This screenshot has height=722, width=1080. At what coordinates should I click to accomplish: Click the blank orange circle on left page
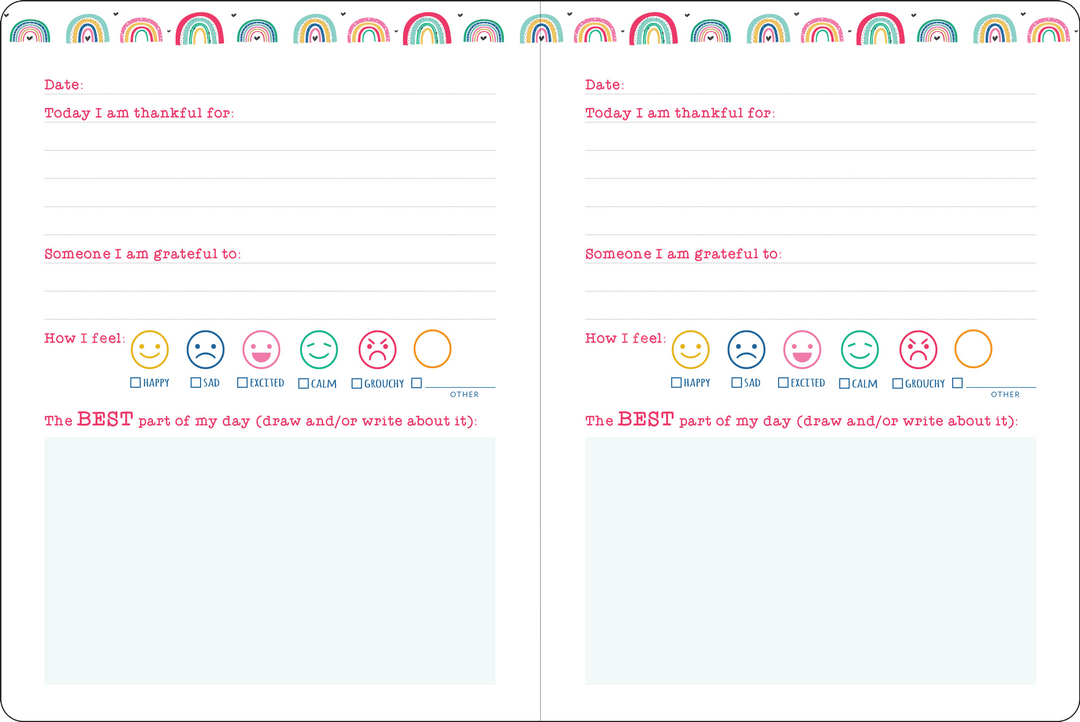click(432, 349)
